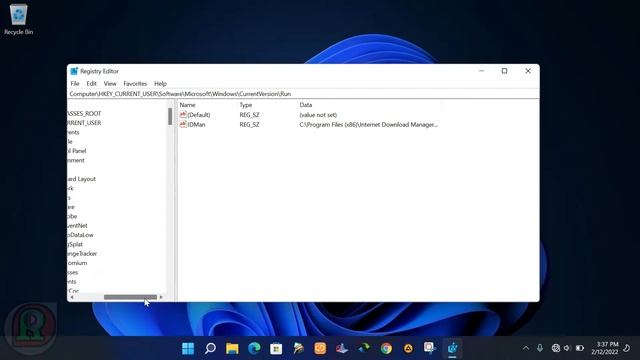Screen dimensions: 640x360
Task: Click the tree pane horizontal scrollbar thumb
Action: click(130, 297)
